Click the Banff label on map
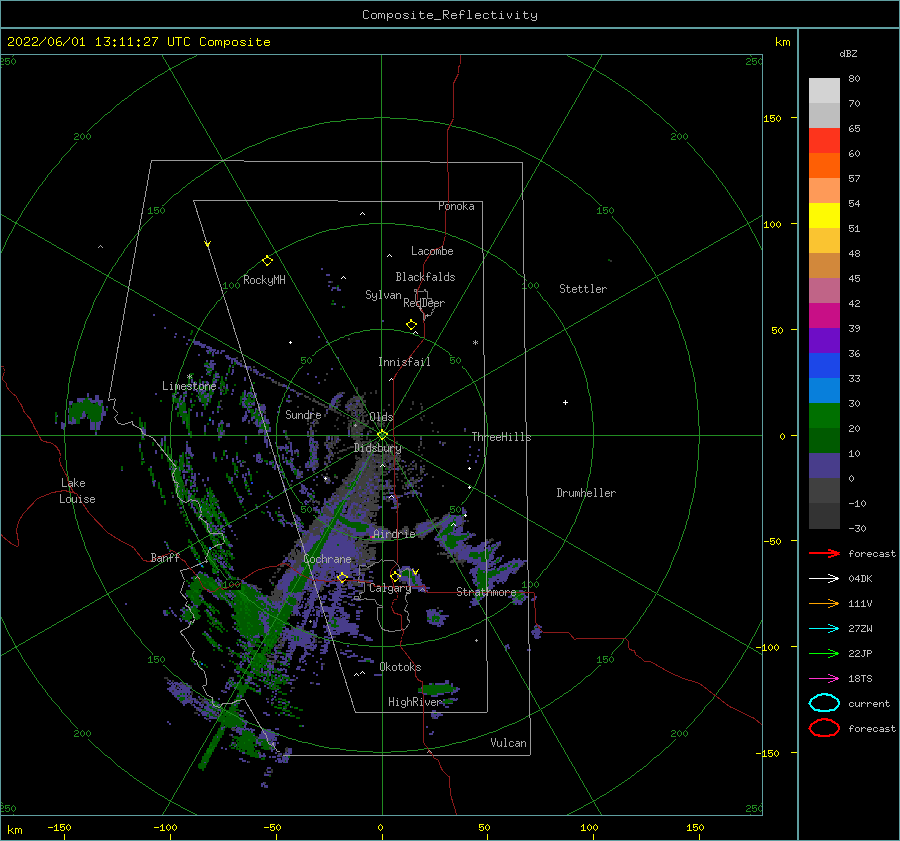This screenshot has width=900, height=841. click(165, 558)
